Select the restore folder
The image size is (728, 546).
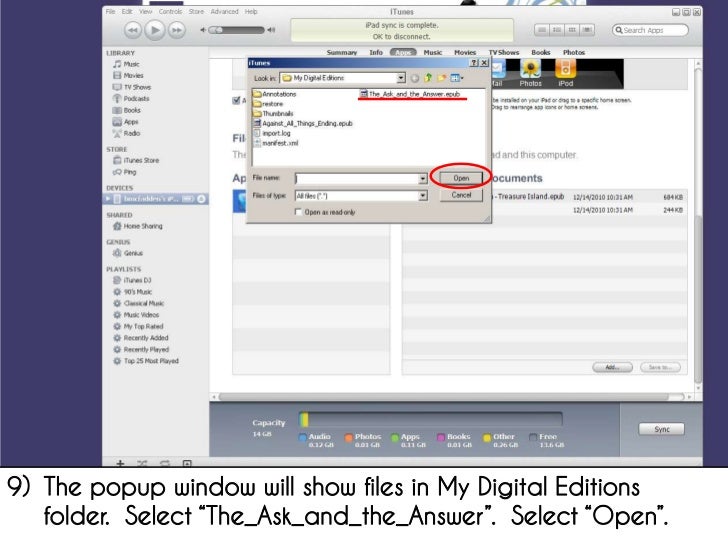point(268,104)
